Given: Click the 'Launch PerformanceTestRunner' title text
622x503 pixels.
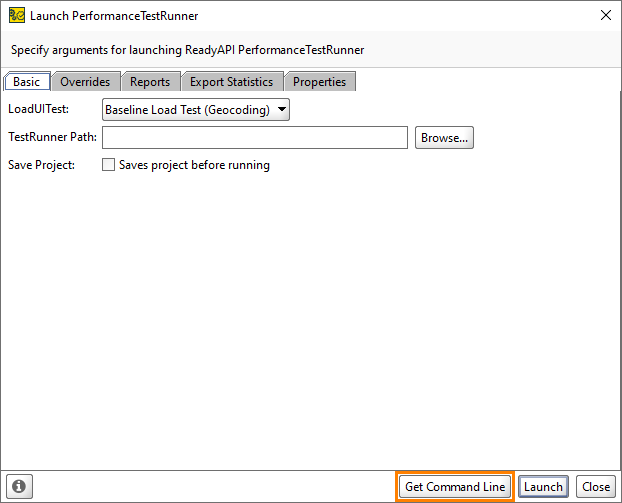Looking at the screenshot, I should [x=114, y=16].
